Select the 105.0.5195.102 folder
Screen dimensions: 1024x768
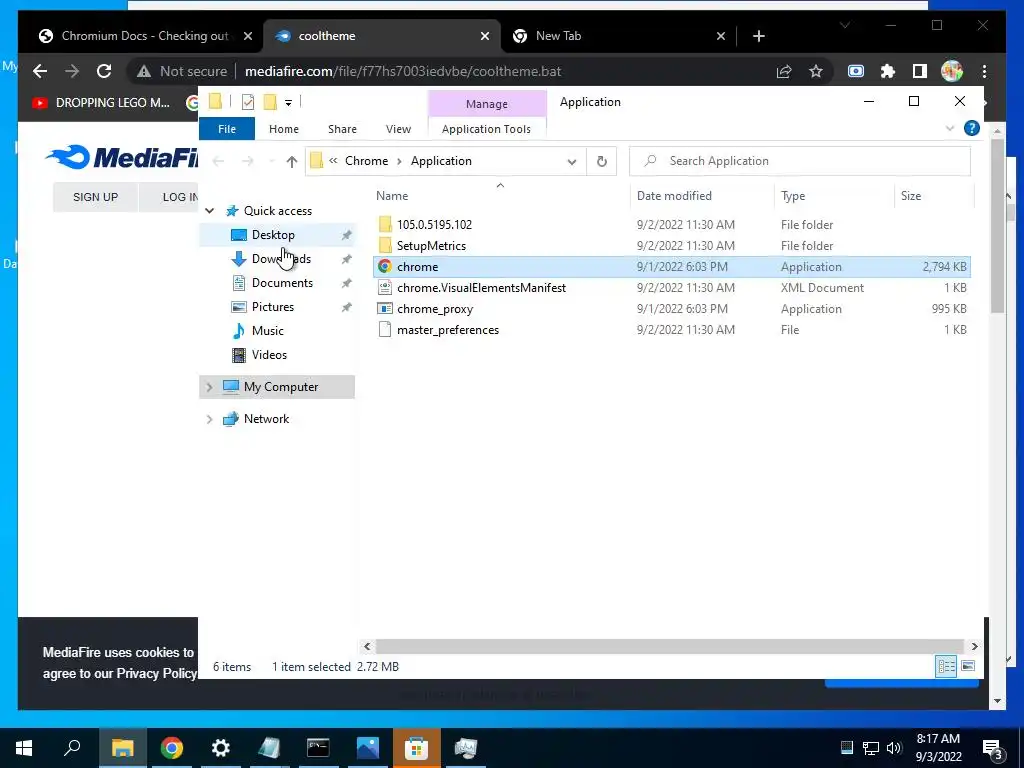click(671, 225)
